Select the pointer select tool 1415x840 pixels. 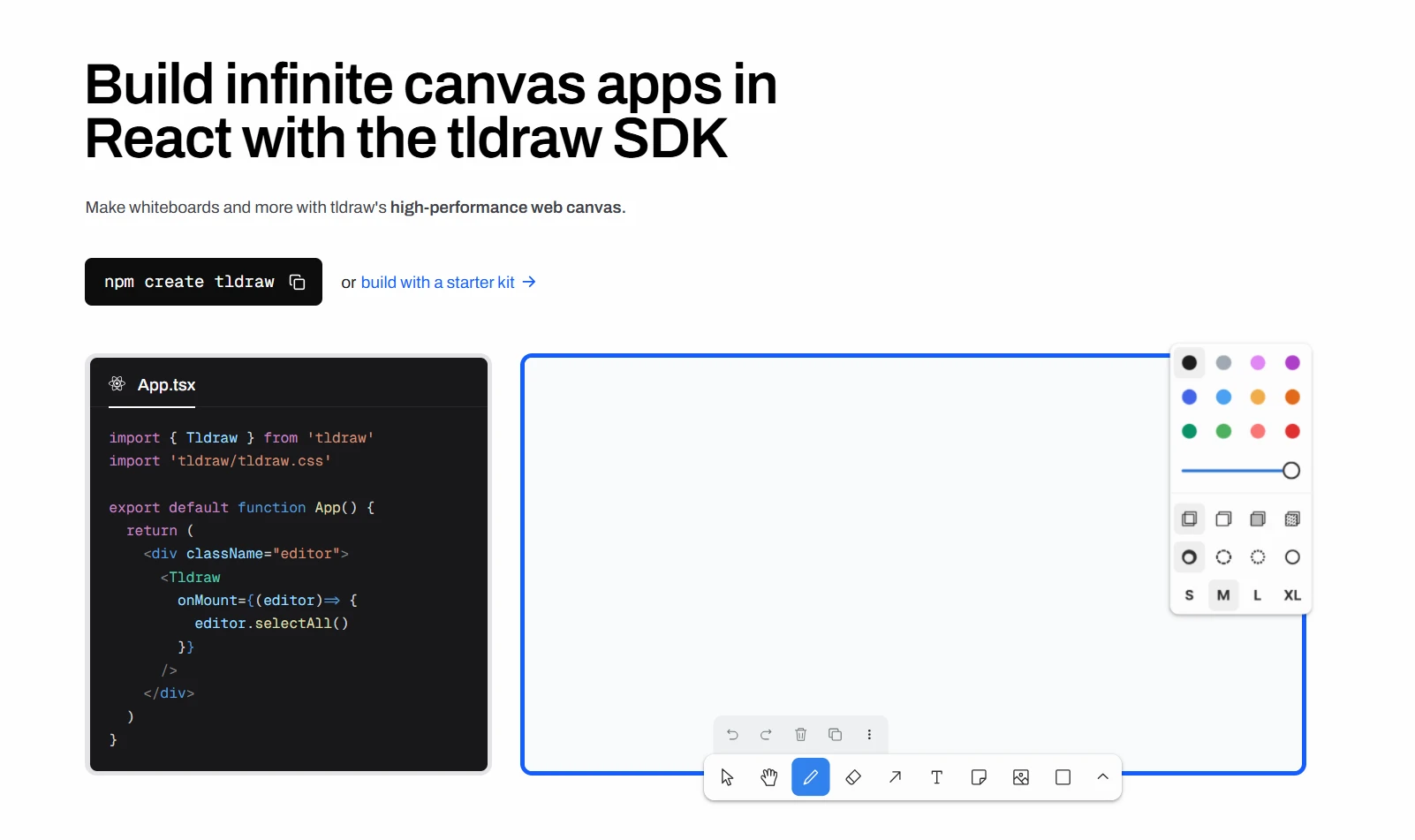[727, 777]
